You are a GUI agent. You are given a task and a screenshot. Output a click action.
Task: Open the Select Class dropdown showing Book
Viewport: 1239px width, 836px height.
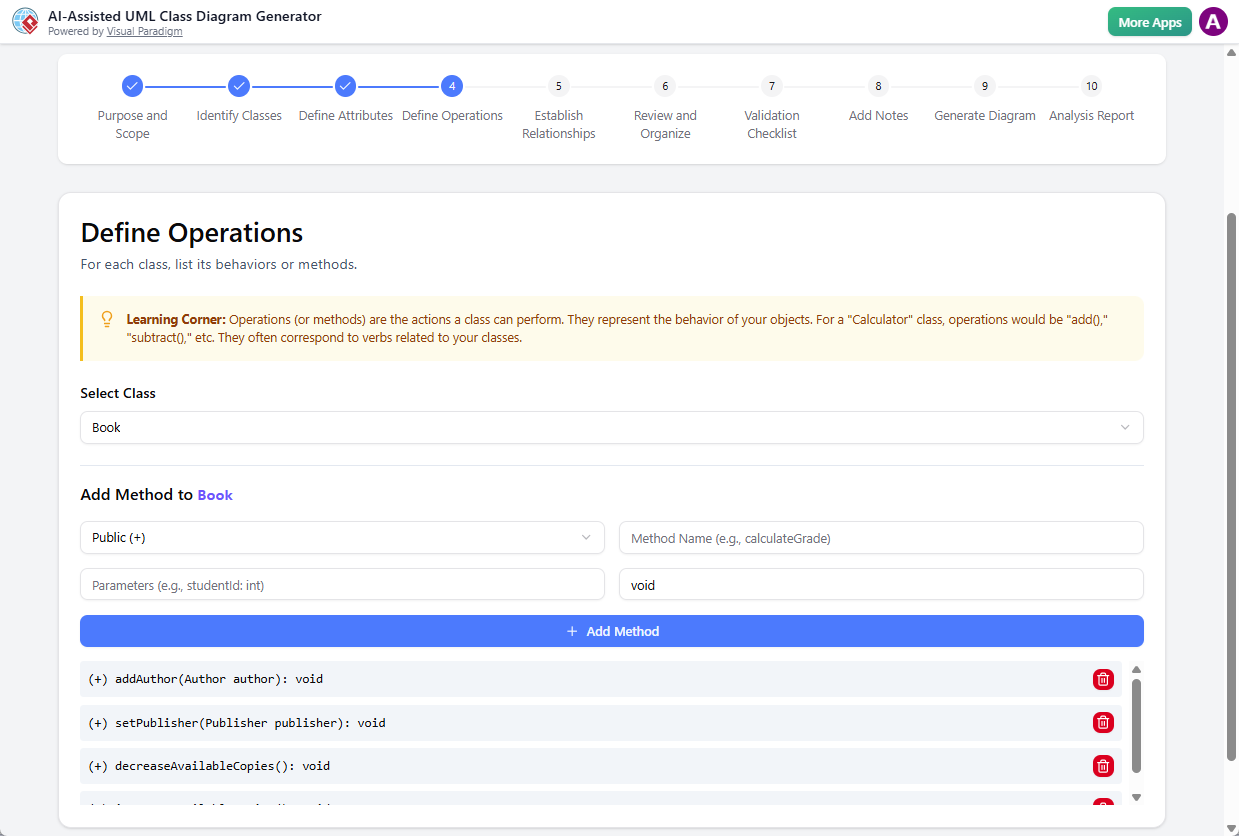coord(612,427)
